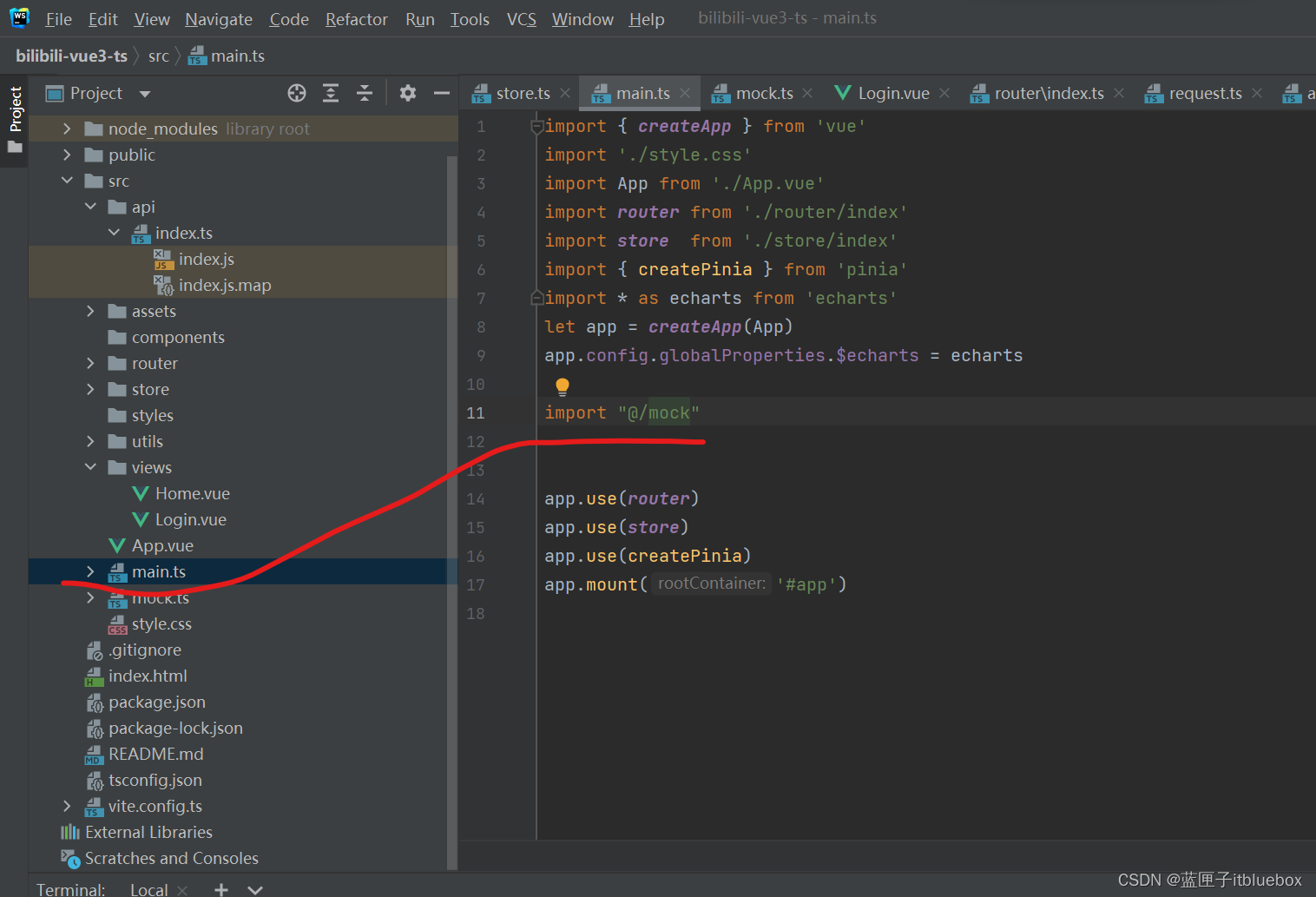Close the store.ts editor tab

coord(565,93)
